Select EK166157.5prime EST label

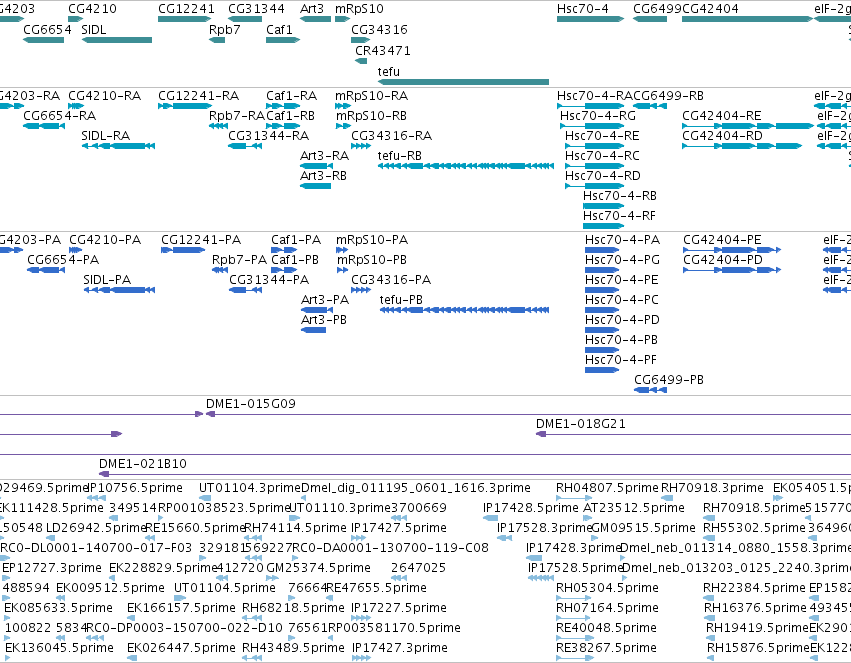pyautogui.click(x=181, y=608)
